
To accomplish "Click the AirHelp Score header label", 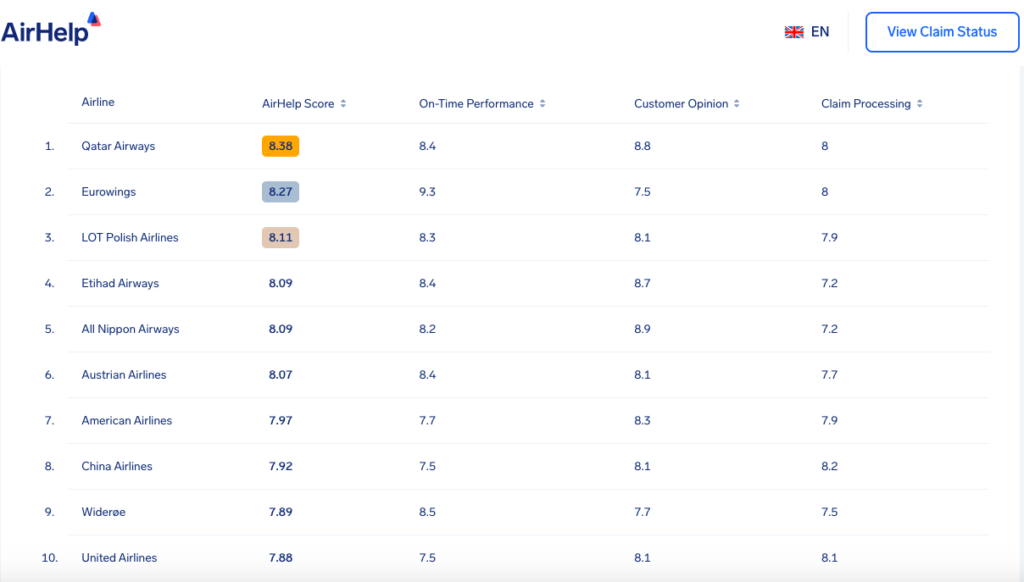I will [x=298, y=104].
